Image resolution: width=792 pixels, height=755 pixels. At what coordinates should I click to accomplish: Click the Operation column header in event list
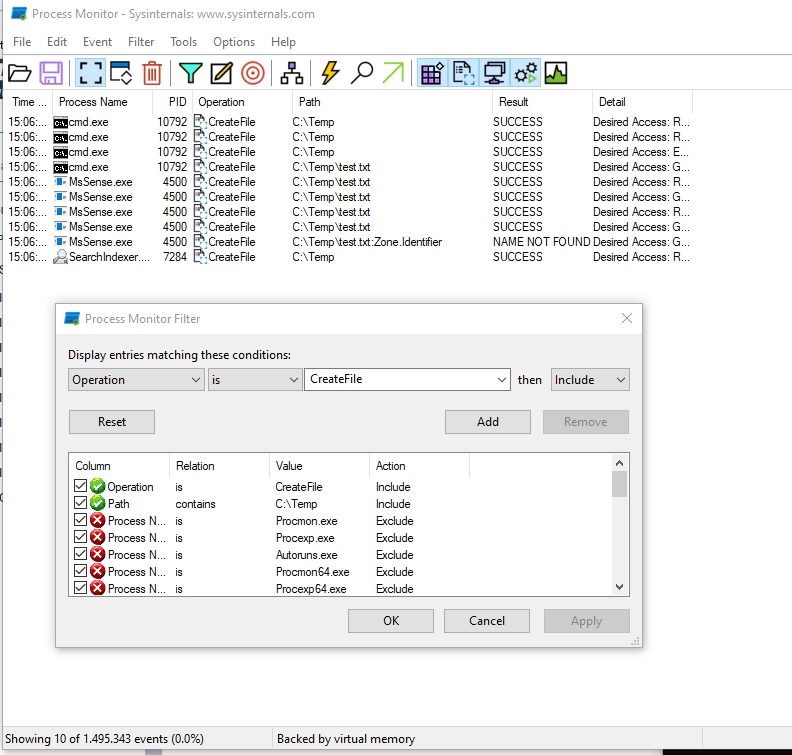click(x=242, y=102)
